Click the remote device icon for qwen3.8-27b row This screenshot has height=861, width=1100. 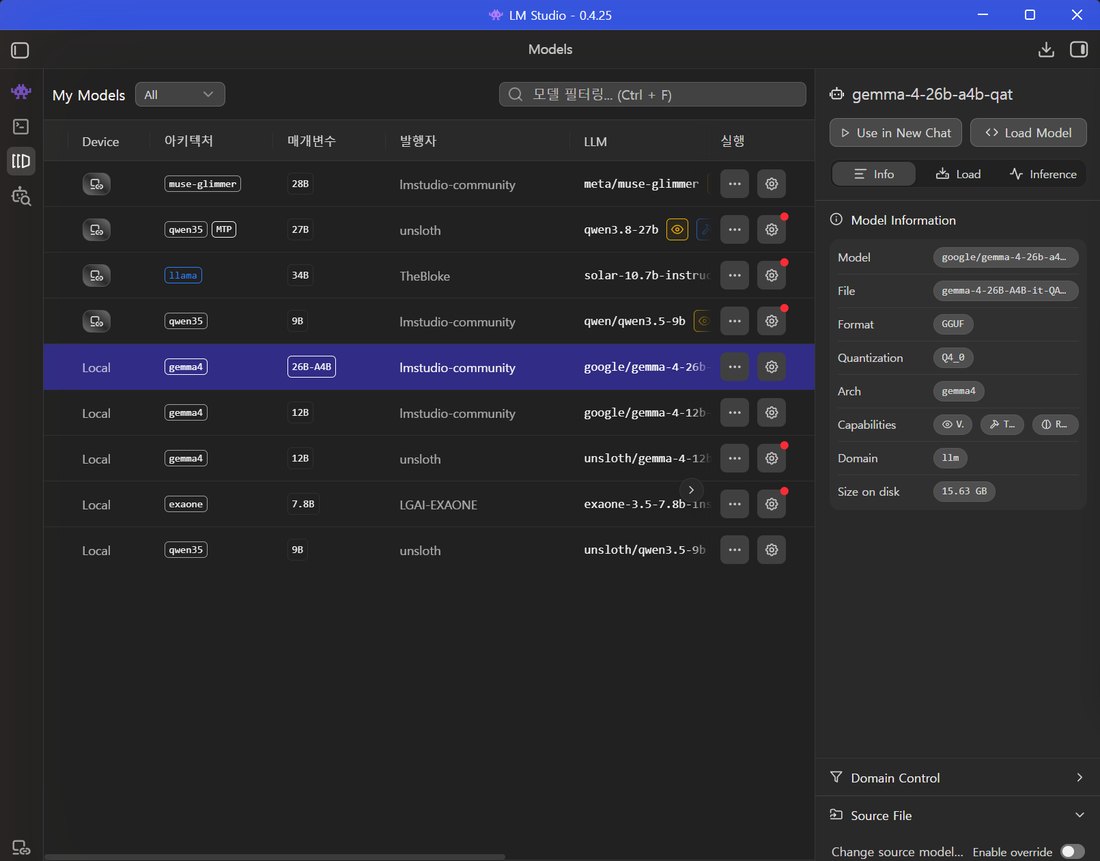pyautogui.click(x=96, y=229)
